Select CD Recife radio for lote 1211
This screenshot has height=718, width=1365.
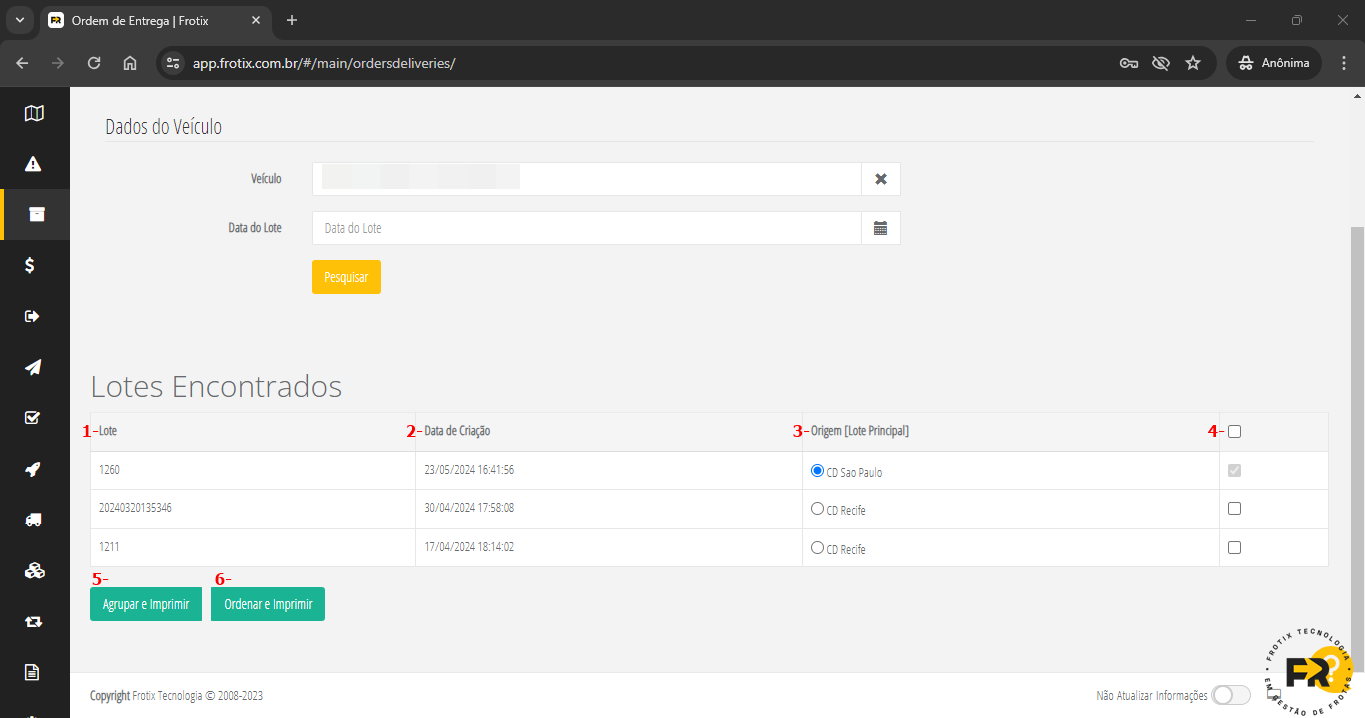point(818,548)
